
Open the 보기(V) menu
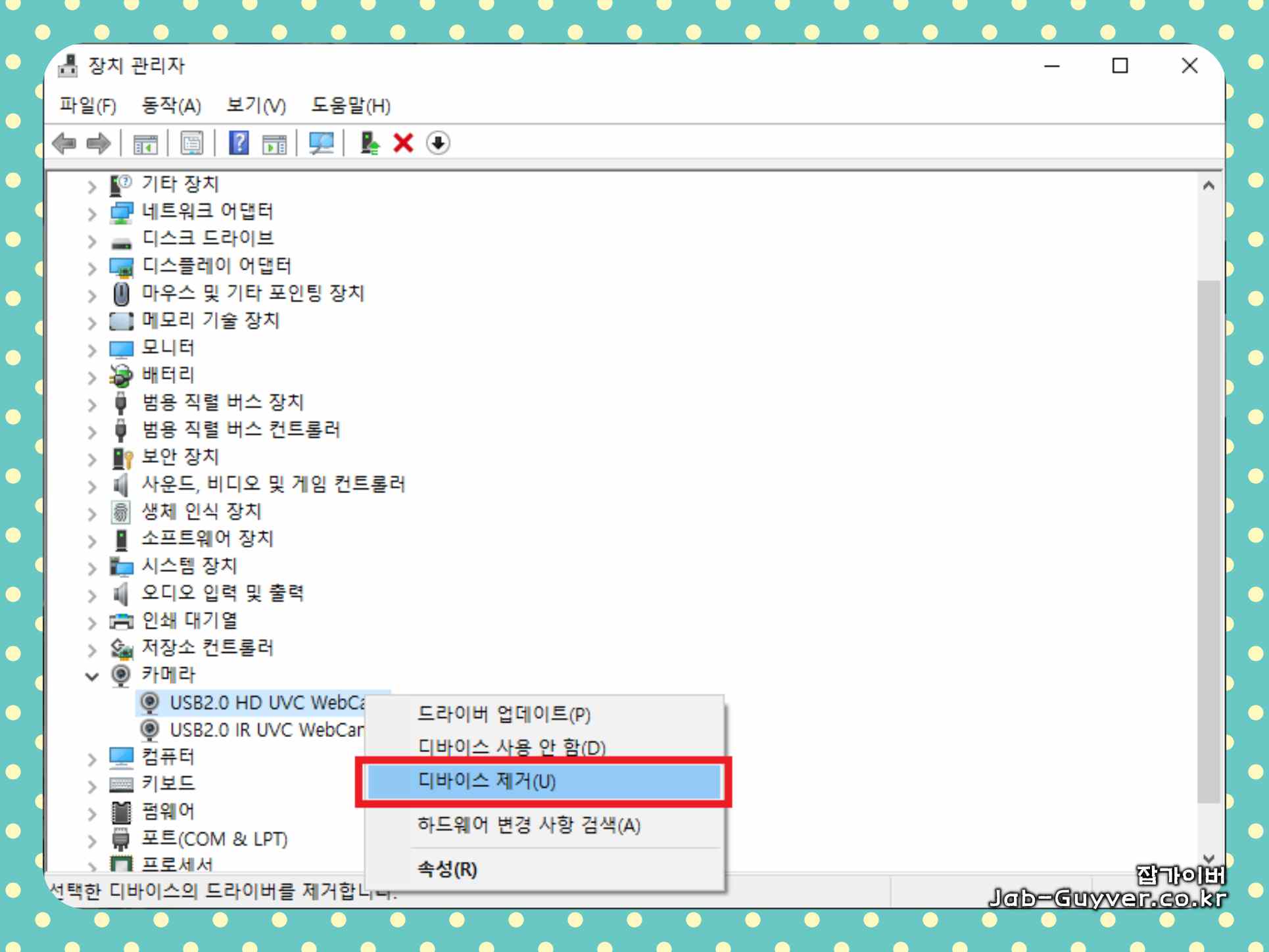256,105
